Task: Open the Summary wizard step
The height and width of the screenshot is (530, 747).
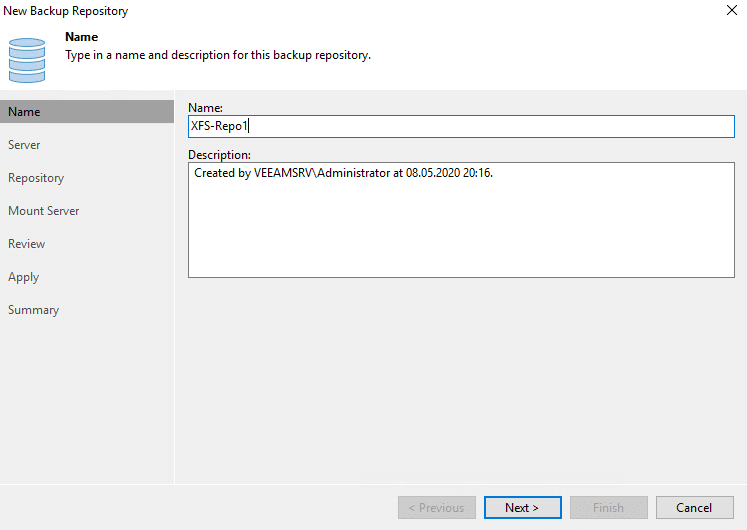Action: (33, 310)
